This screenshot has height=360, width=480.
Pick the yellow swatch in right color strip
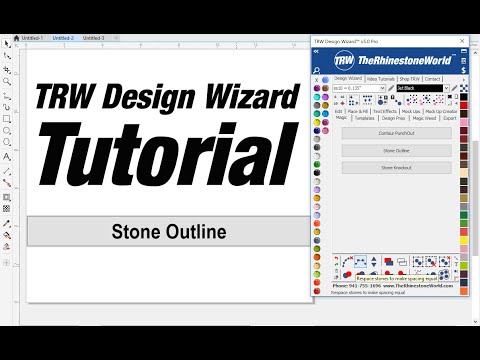pos(464,240)
